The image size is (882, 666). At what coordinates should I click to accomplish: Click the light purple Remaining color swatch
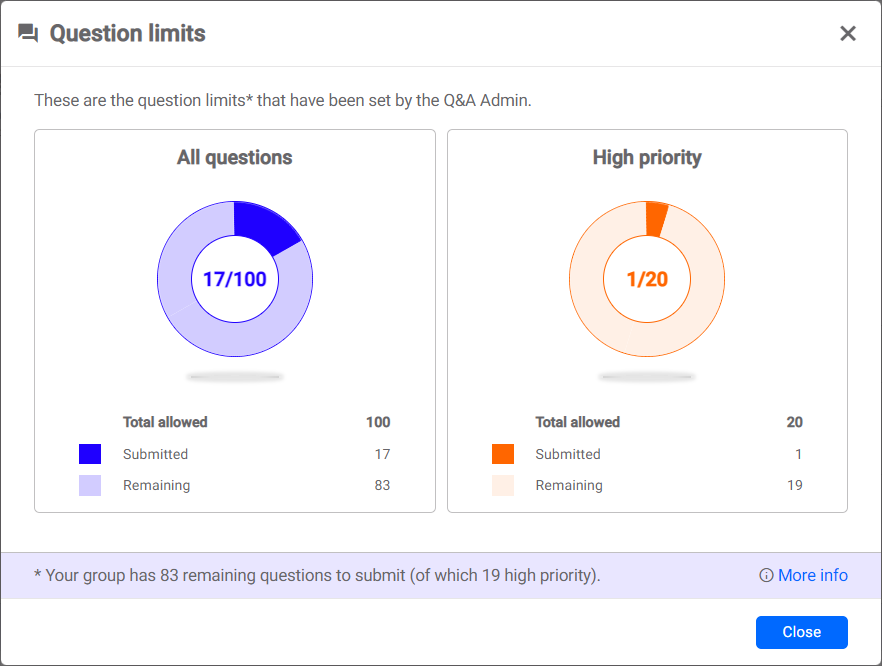[90, 486]
